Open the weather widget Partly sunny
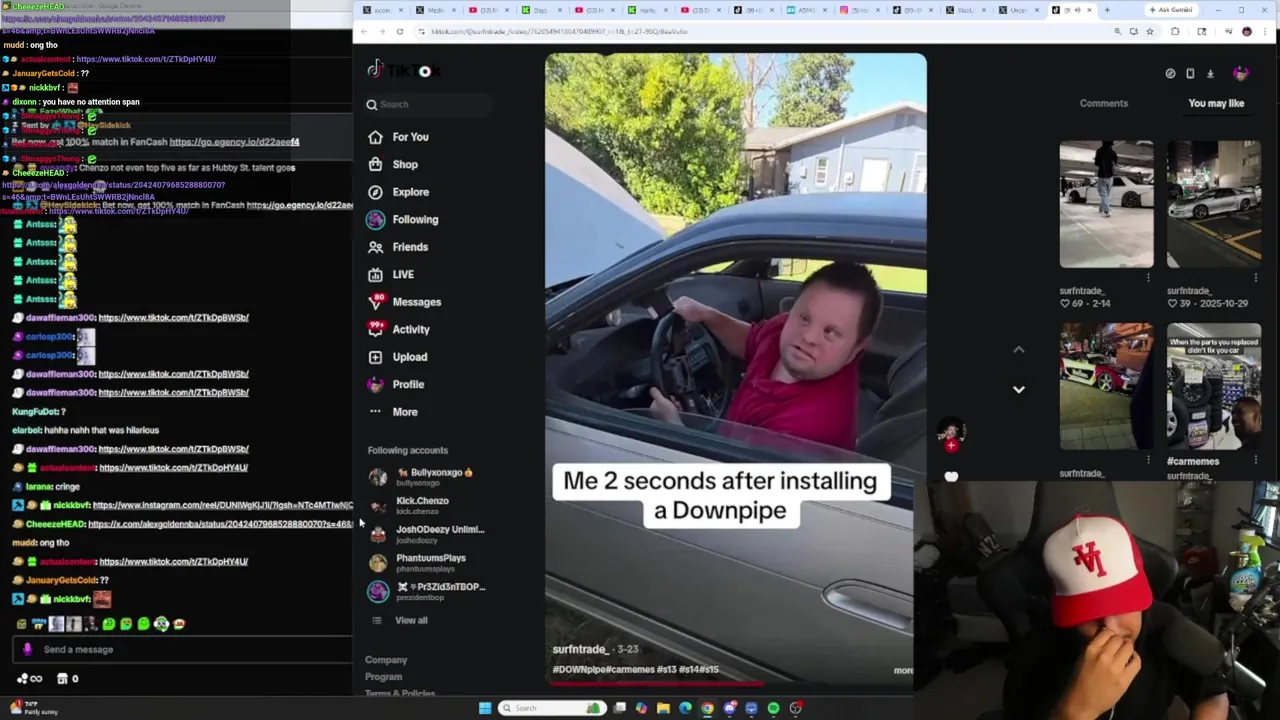This screenshot has width=1280, height=720. click(33, 708)
